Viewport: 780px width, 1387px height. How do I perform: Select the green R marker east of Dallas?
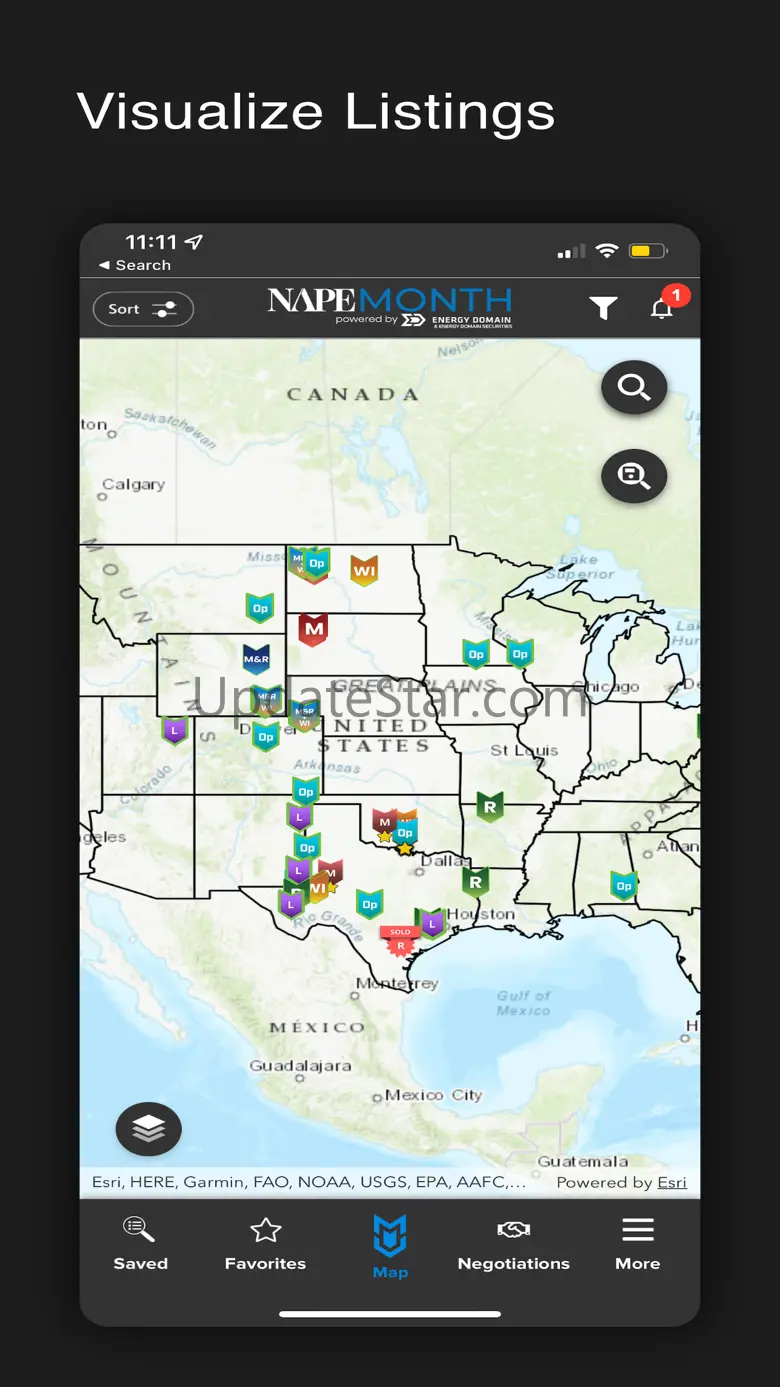pyautogui.click(x=476, y=881)
